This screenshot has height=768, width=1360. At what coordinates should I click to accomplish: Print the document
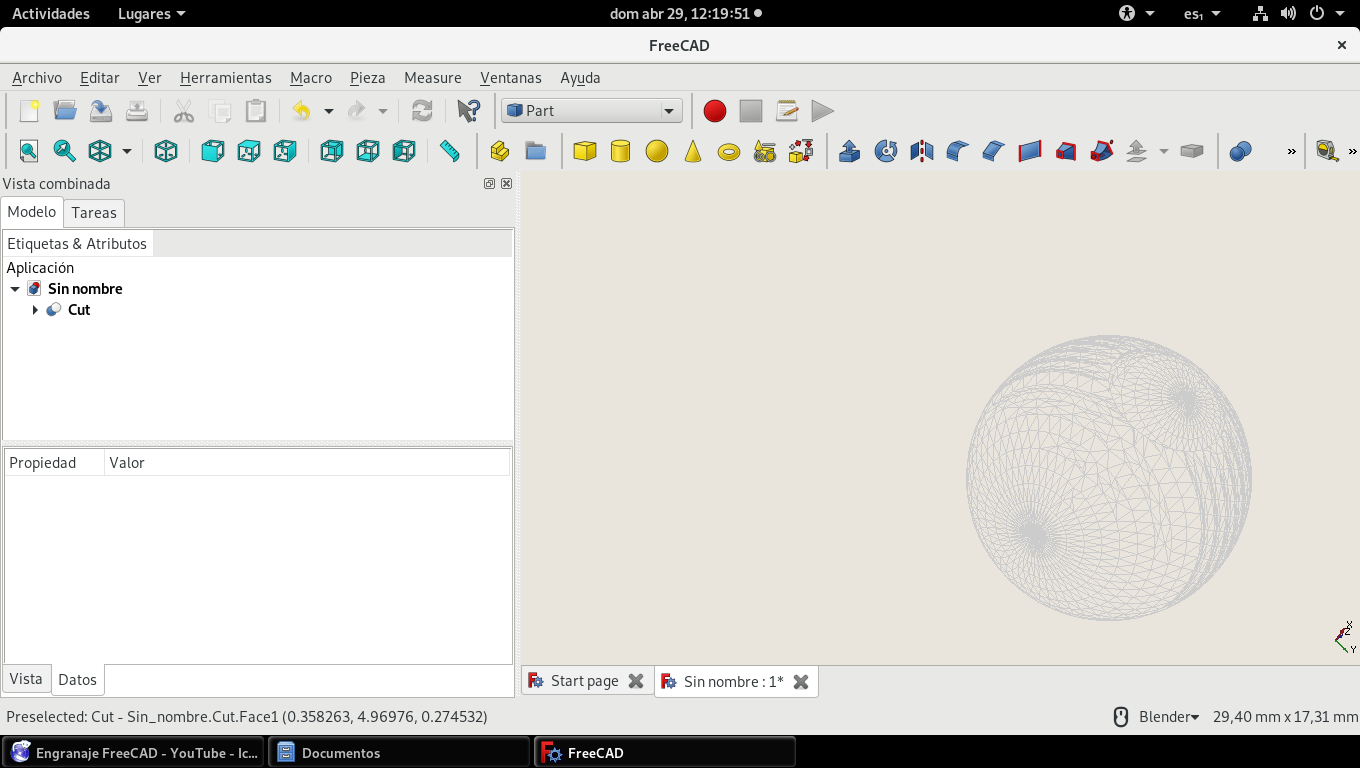pos(137,111)
